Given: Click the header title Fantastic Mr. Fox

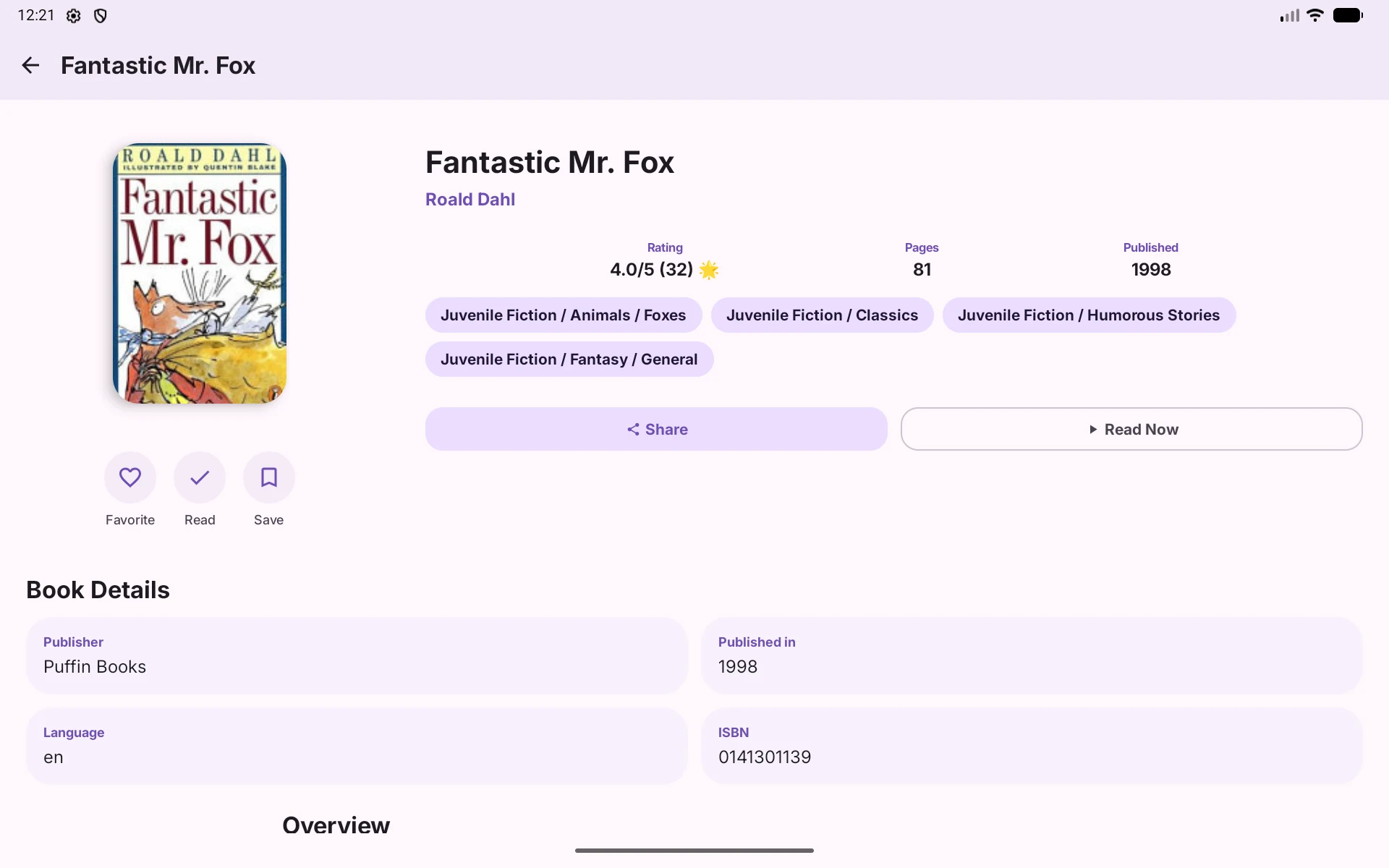Looking at the screenshot, I should (158, 66).
